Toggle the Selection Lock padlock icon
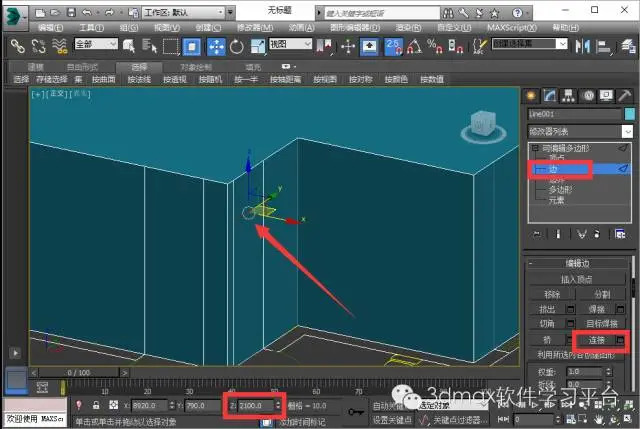This screenshot has width=640, height=429. coord(96,405)
